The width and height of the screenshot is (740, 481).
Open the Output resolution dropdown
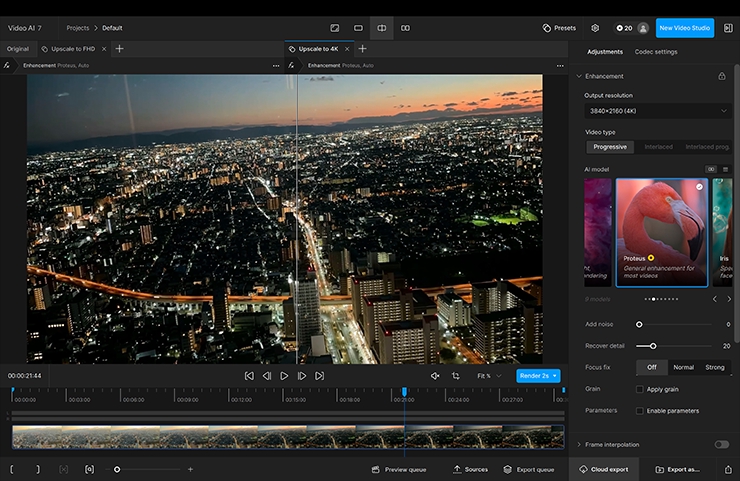coord(658,111)
